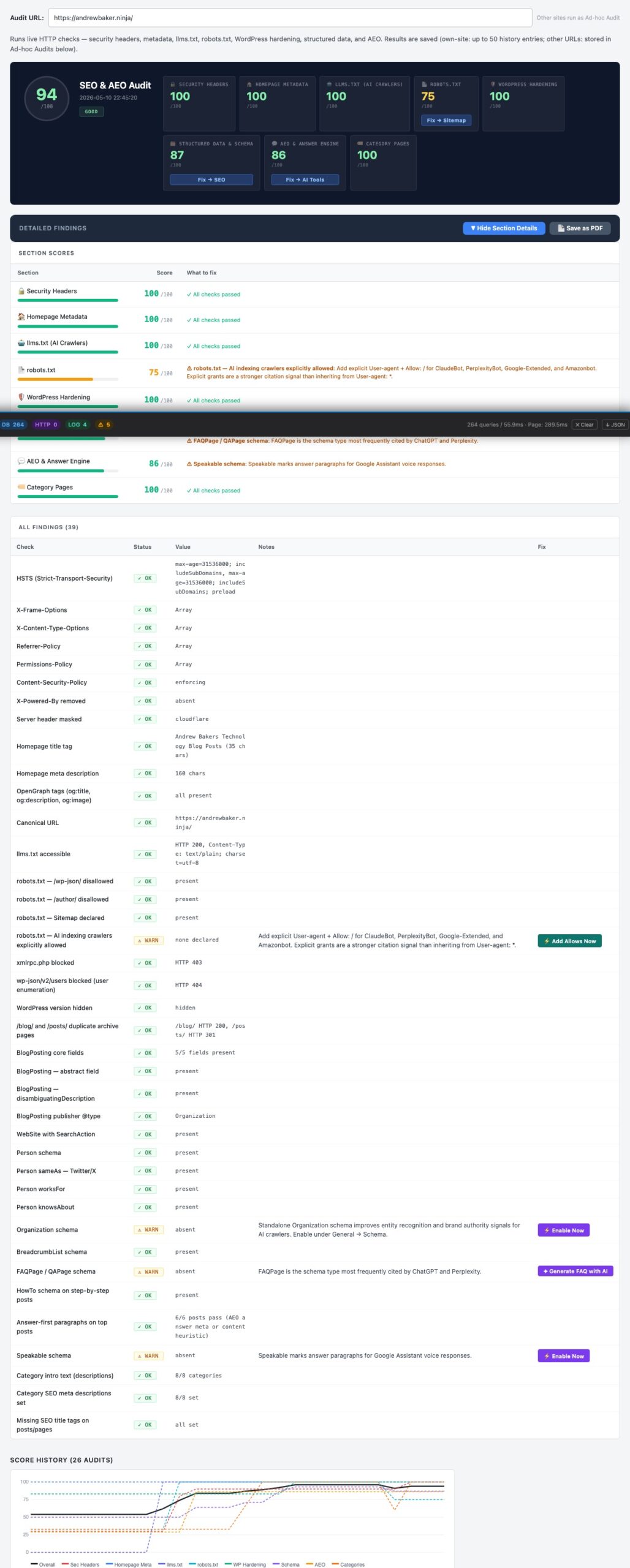Click Fix → SEO under Structured Data
630x1568 pixels.
pos(211,180)
